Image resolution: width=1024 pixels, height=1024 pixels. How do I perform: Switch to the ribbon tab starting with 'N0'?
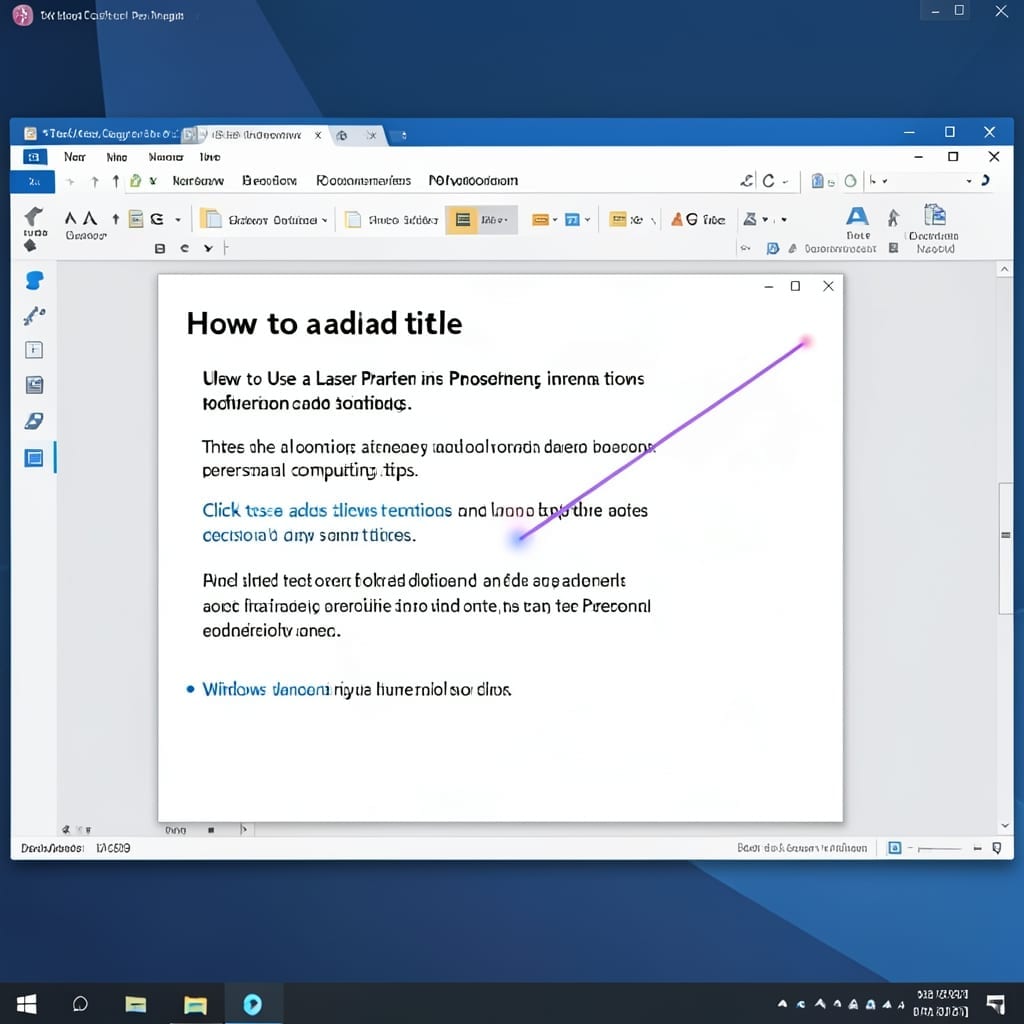pyautogui.click(x=473, y=180)
